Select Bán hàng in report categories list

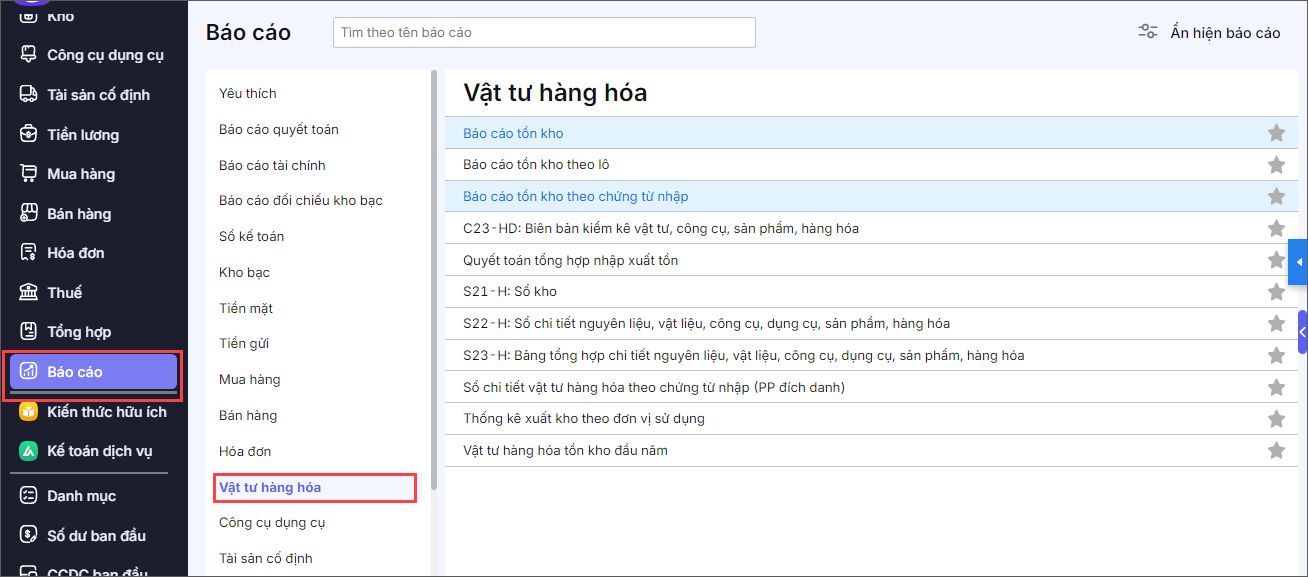[x=248, y=415]
